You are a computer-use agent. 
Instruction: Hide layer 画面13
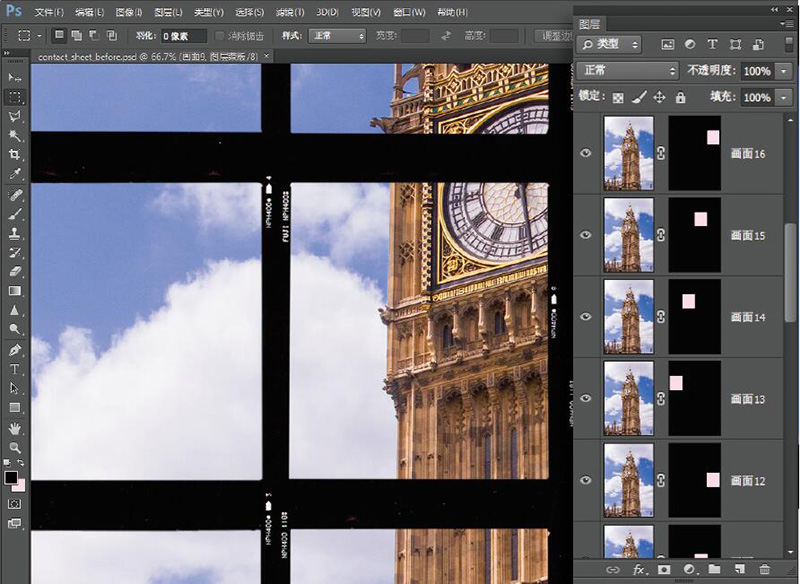[586, 398]
